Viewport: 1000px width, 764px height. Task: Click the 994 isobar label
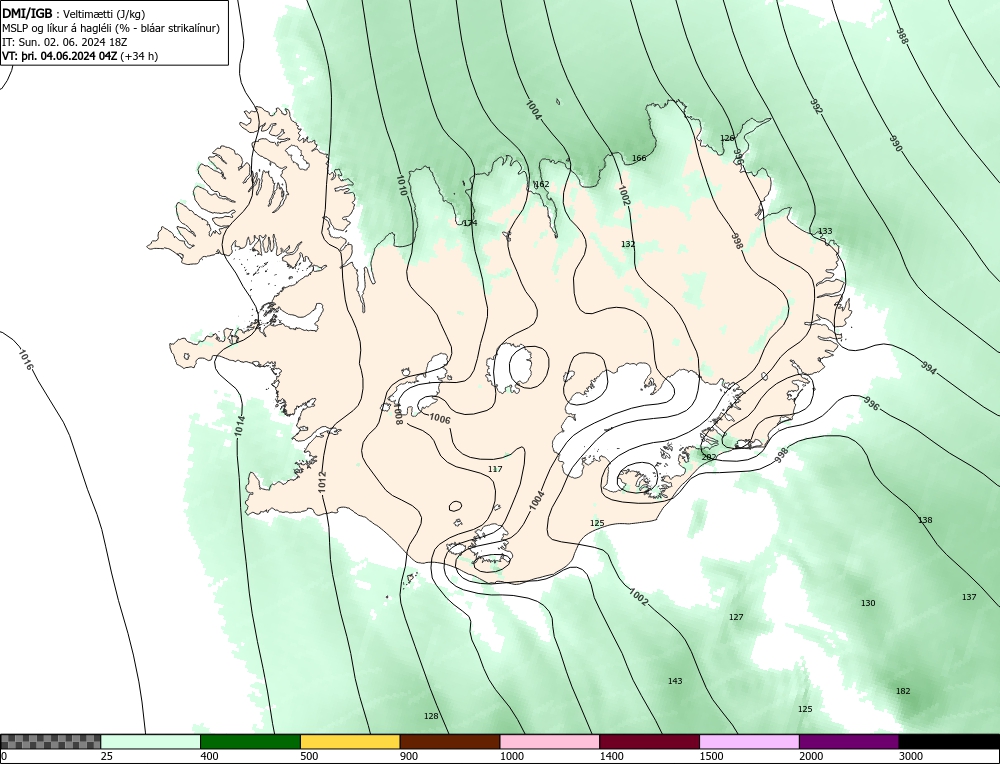pyautogui.click(x=929, y=368)
